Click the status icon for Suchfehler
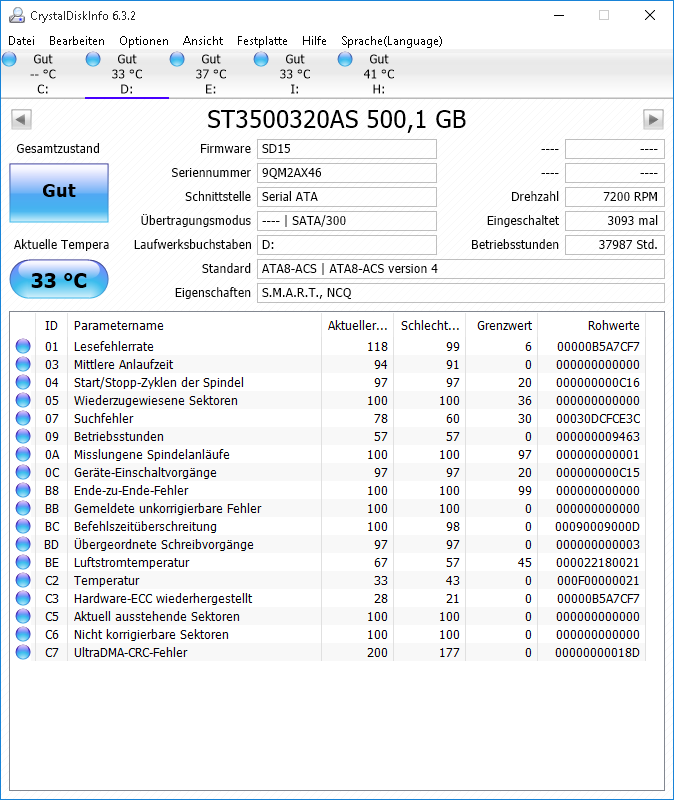 point(23,418)
